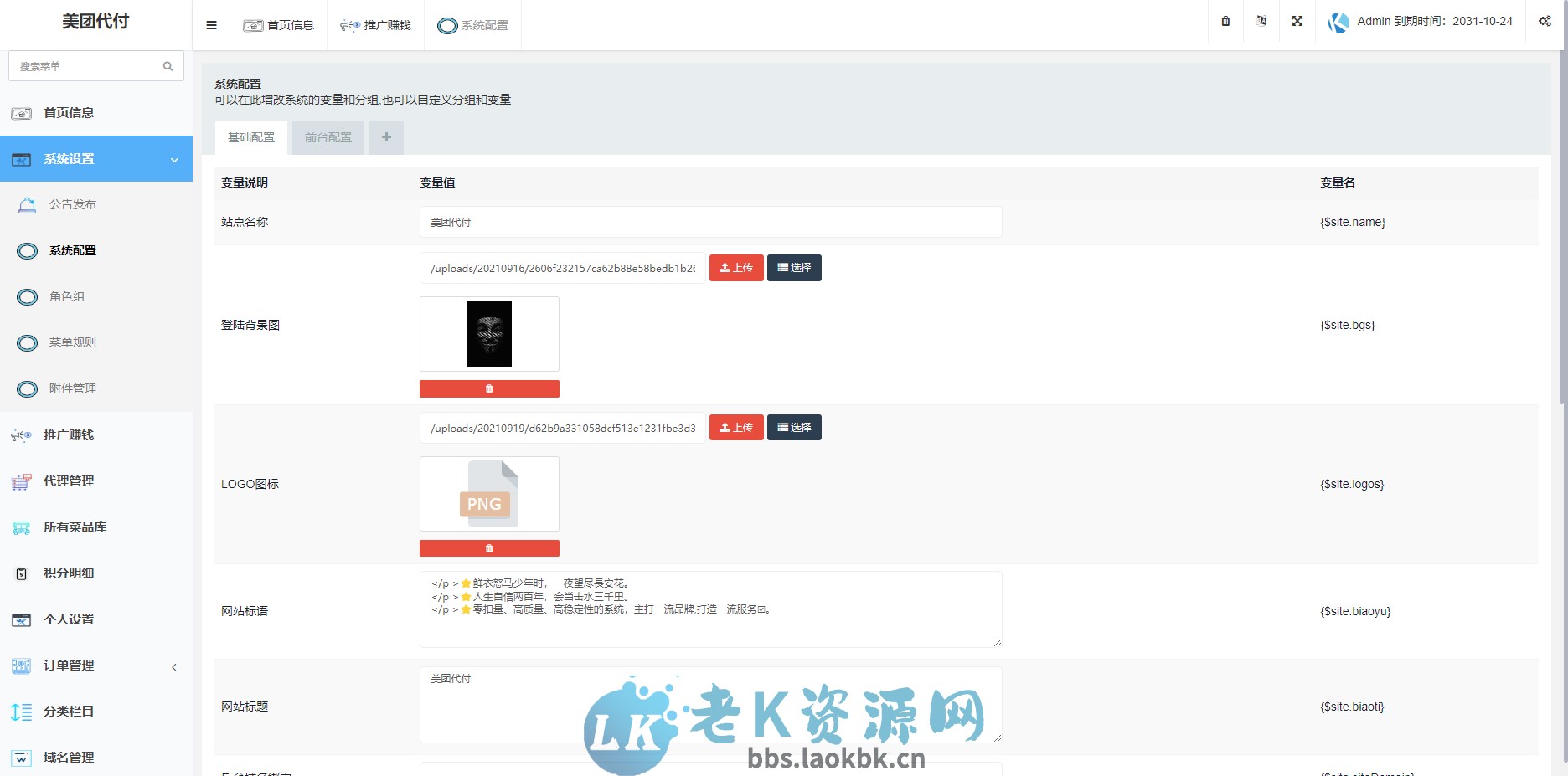
Task: Open the topbar settings gear menu
Action: tap(1545, 21)
